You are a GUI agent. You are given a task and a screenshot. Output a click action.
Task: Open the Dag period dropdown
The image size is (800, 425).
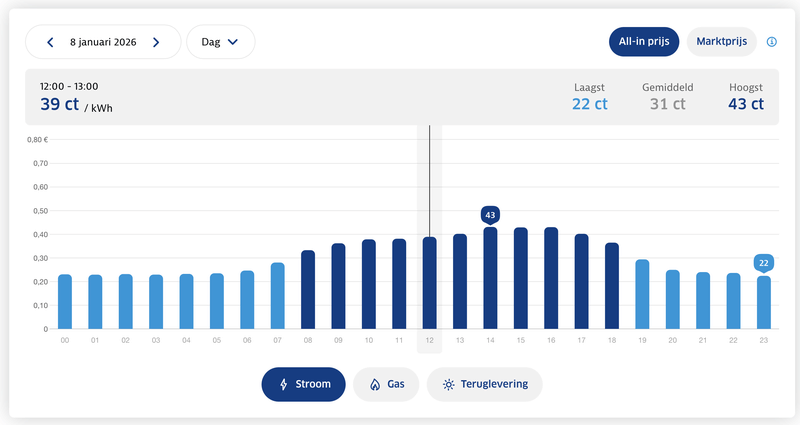point(220,42)
